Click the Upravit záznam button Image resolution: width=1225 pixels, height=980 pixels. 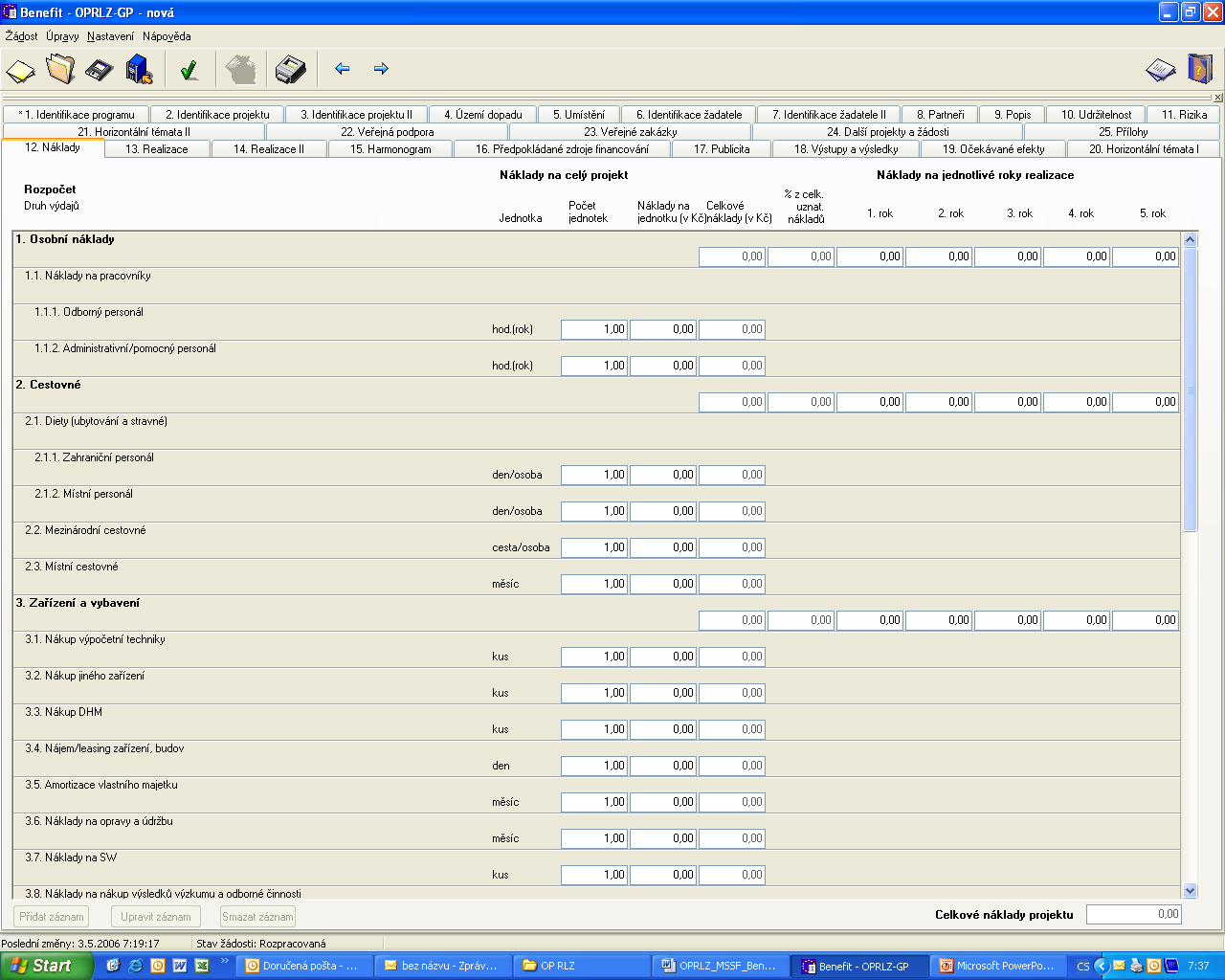pyautogui.click(x=156, y=916)
